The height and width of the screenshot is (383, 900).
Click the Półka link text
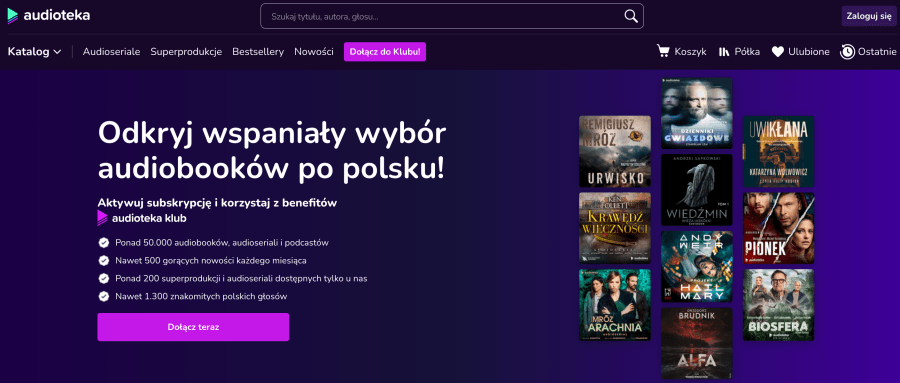tap(747, 52)
